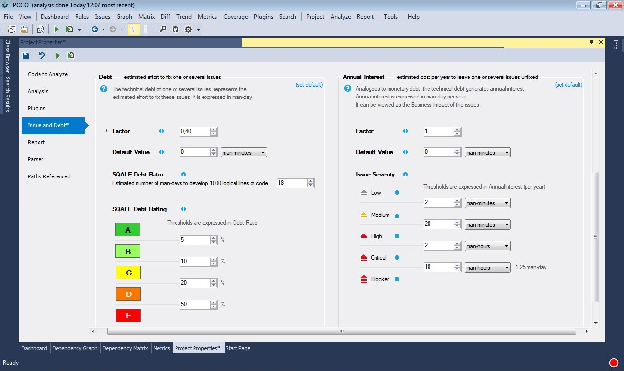Click Run Analysis and Build Report icon in main toolbar
Viewport: 624px width, 371px height.
pos(69,29)
